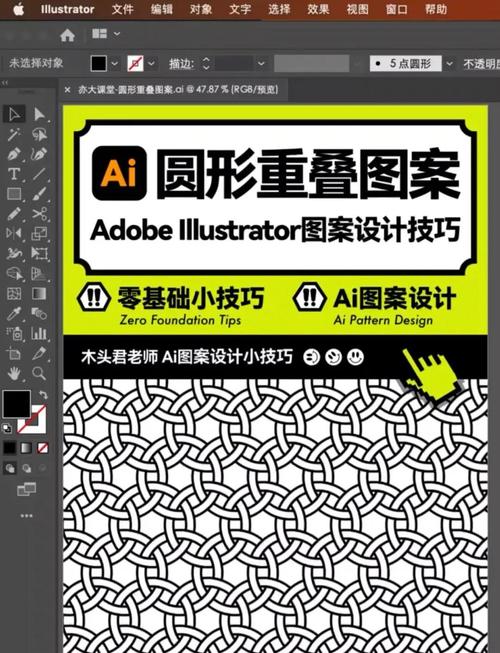Image resolution: width=500 pixels, height=653 pixels.
Task: Change screen mode icon in toolbar
Action: pos(27,489)
